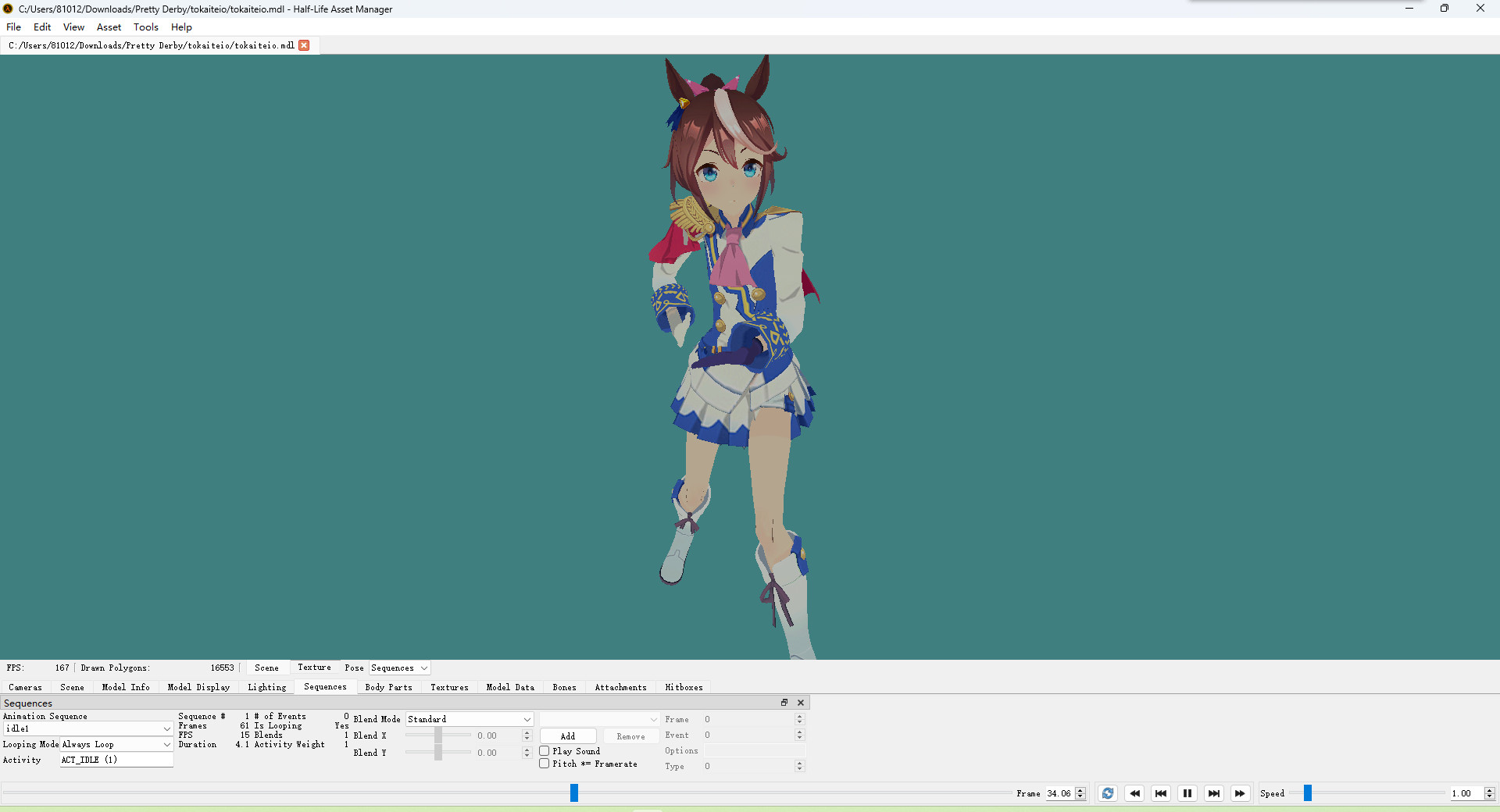
Task: Expand the Looping Mode dropdown
Action: coord(116,745)
